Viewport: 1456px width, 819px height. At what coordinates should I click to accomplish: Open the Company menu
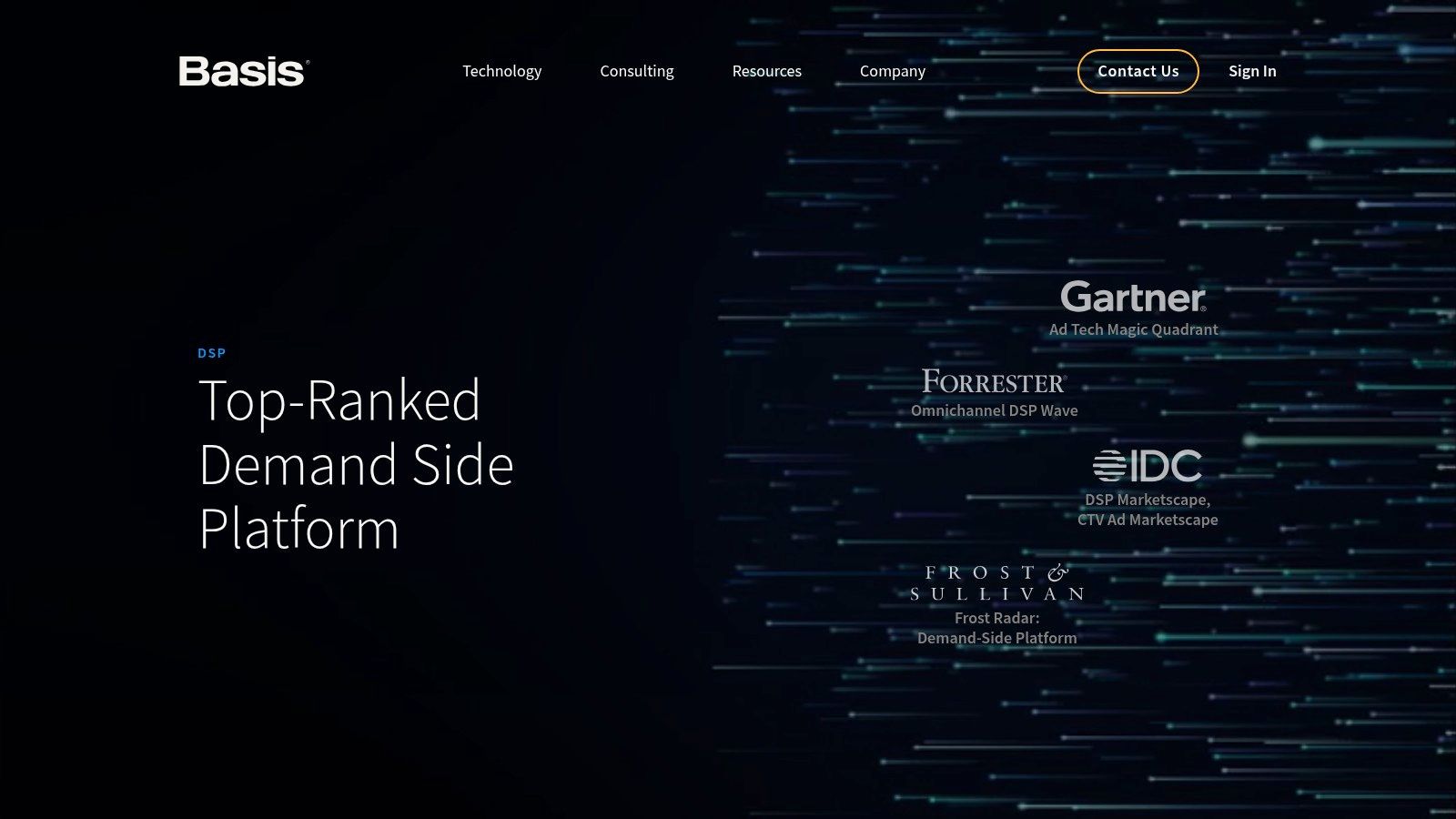[893, 71]
